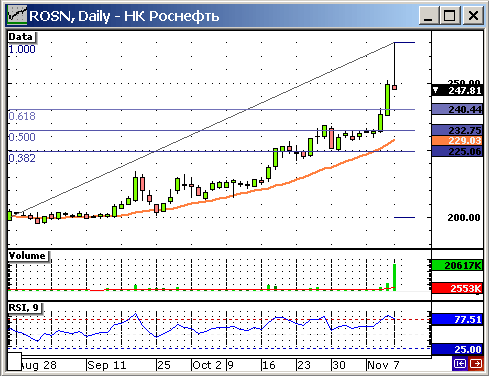Viewport: 489px width, 376px height.
Task: Select the RSI, 9 panel label
Action: click(25, 308)
